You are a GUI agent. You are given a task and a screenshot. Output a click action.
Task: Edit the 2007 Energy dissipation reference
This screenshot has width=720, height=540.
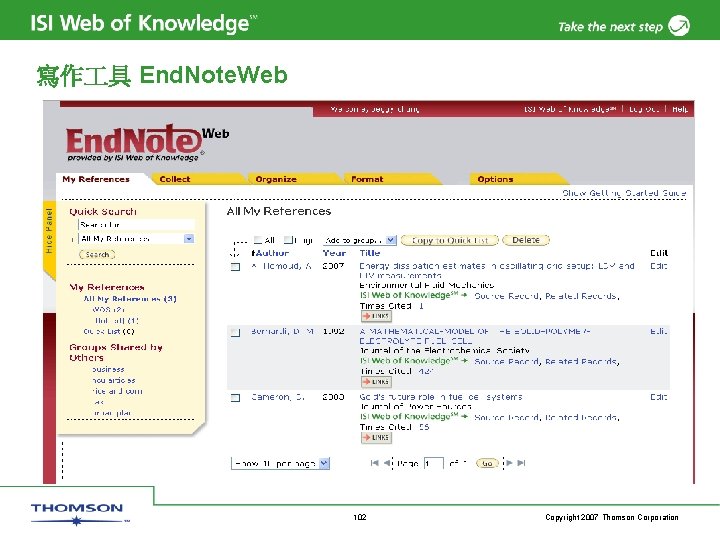click(658, 266)
